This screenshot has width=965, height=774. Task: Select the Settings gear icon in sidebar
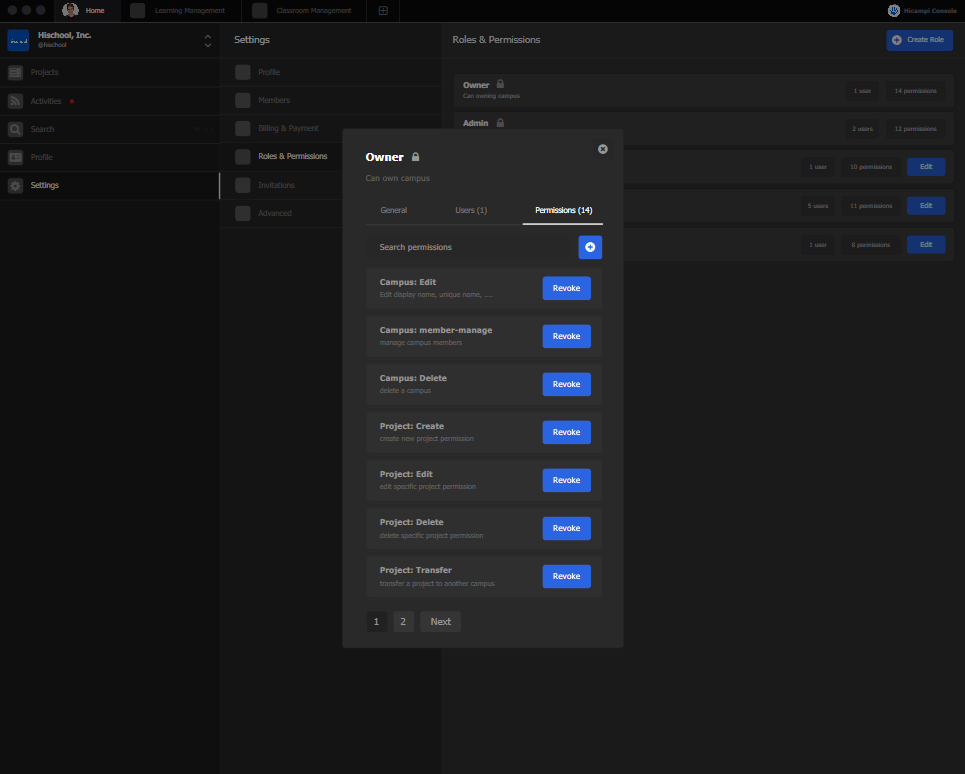click(x=15, y=185)
